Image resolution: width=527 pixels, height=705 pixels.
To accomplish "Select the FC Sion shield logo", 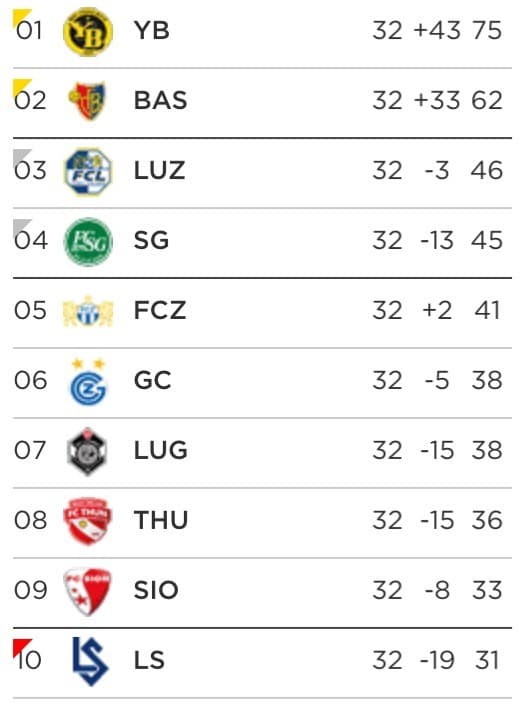I will (88, 591).
